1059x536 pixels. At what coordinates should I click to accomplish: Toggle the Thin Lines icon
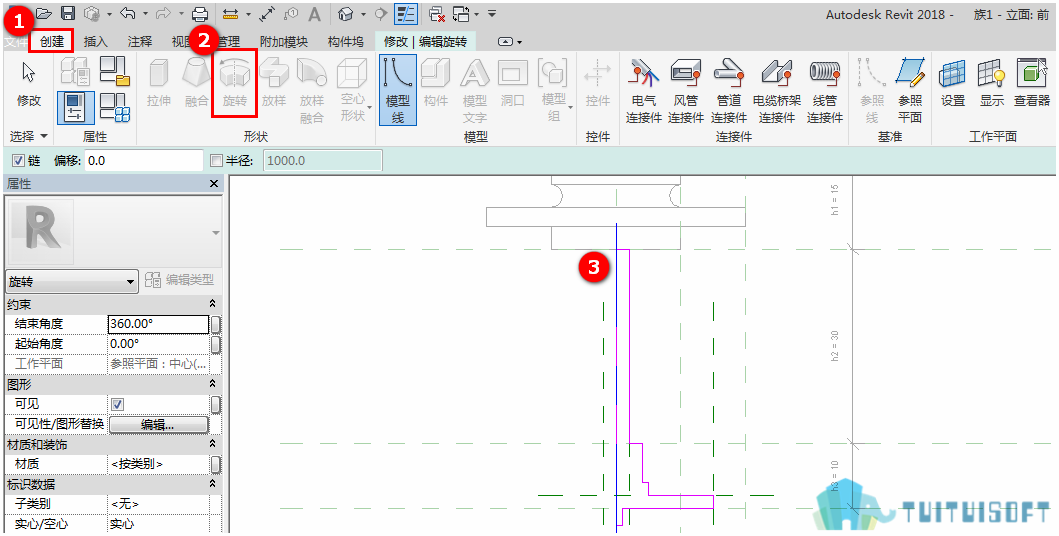(406, 13)
